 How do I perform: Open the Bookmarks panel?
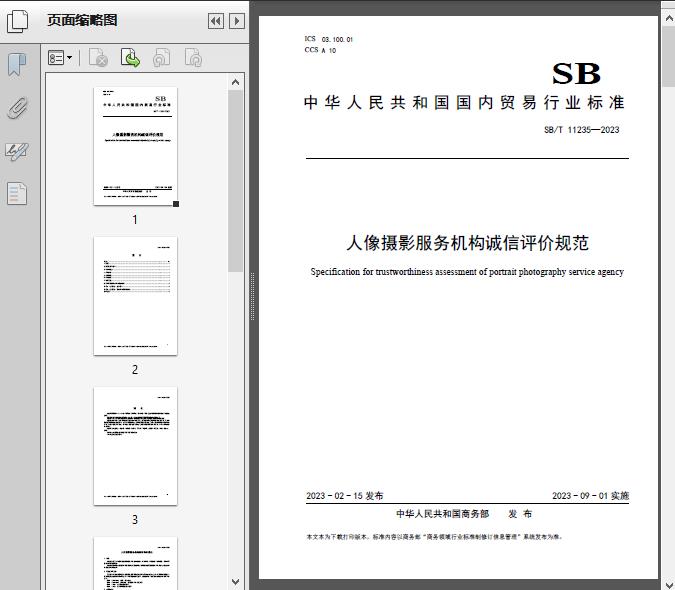pyautogui.click(x=18, y=65)
